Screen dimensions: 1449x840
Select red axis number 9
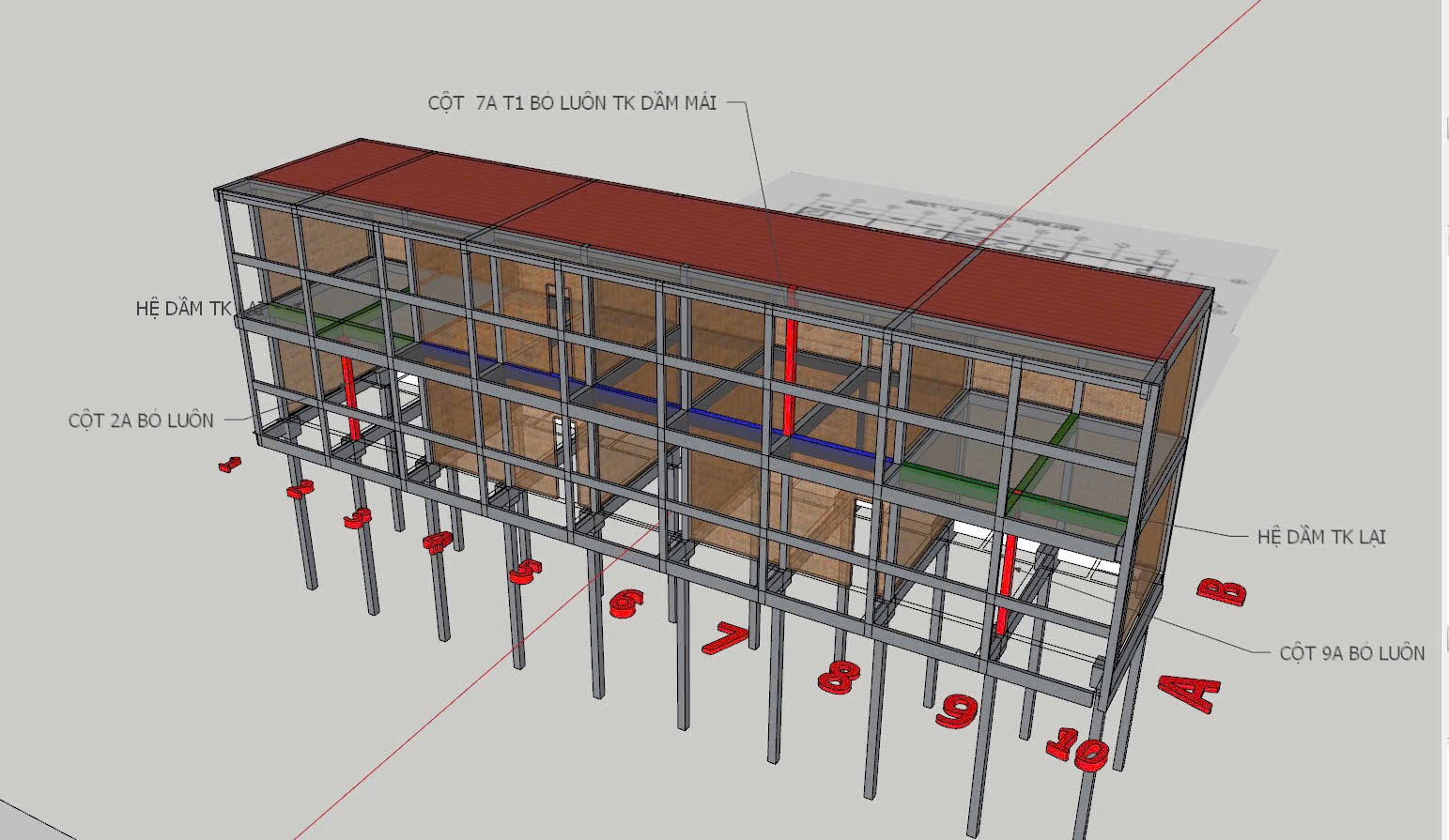(956, 710)
